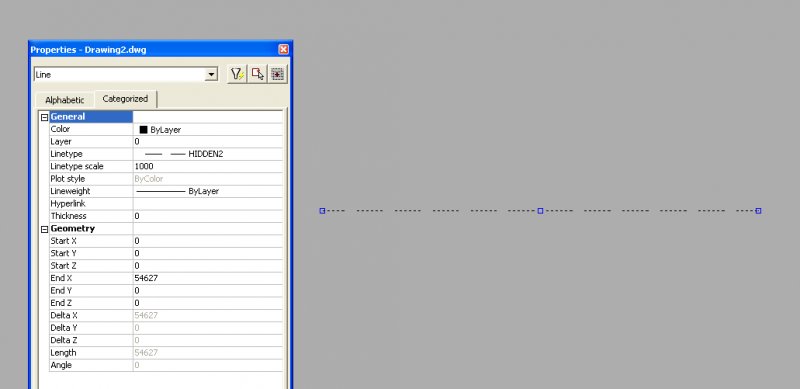Image resolution: width=800 pixels, height=389 pixels.
Task: Click the End X value field
Action: tap(208, 278)
